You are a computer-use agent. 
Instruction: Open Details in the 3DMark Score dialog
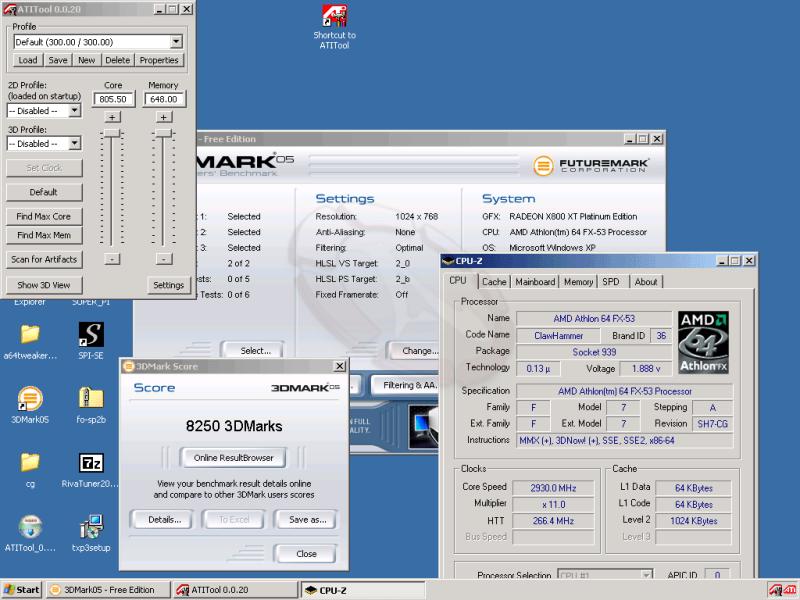point(164,520)
